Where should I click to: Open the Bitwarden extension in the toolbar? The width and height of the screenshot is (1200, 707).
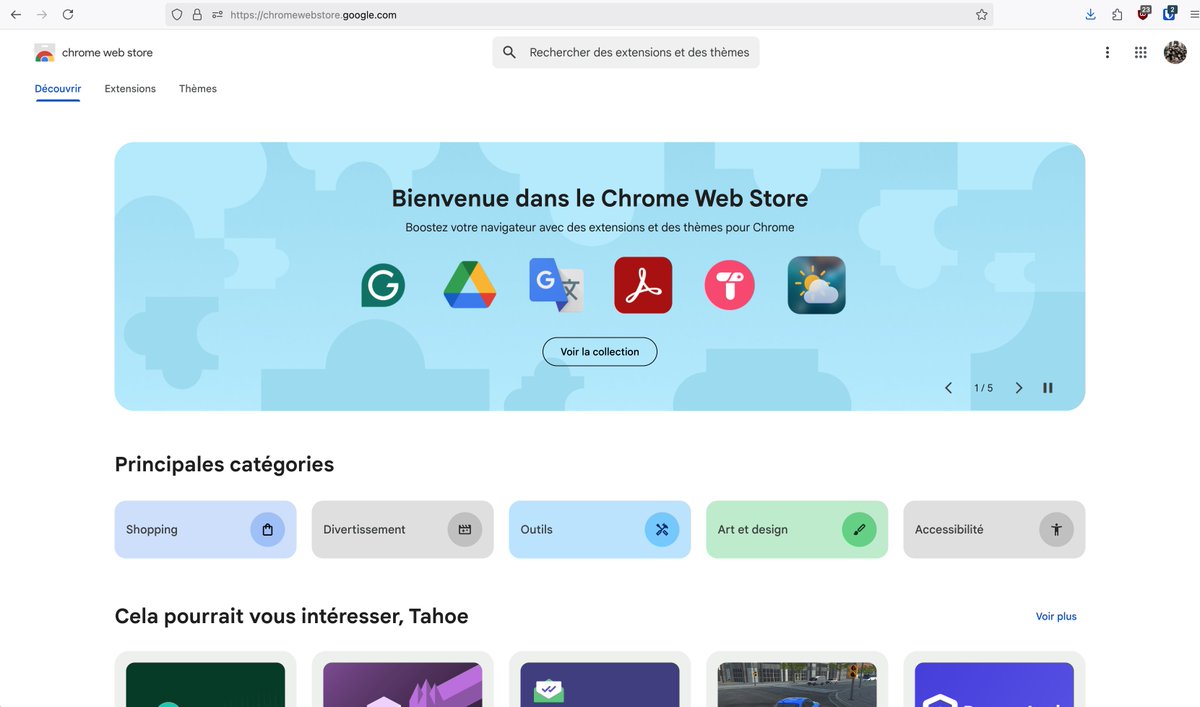[1168, 13]
